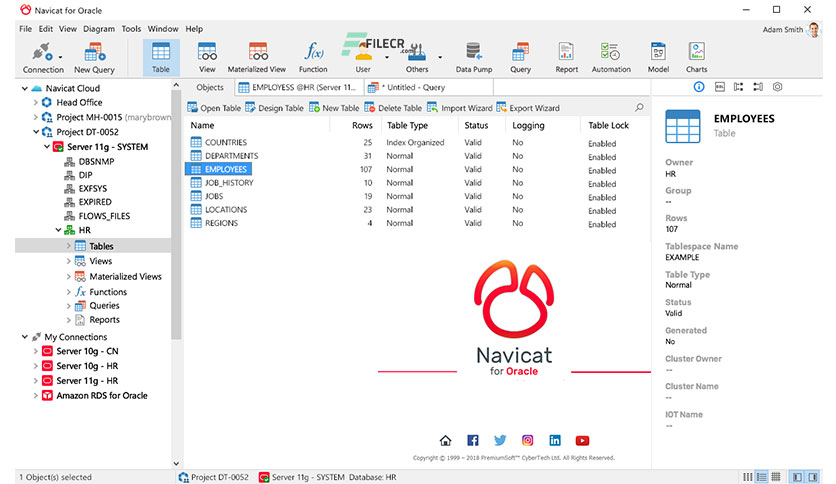
Task: Sort by the Rows column header
Action: click(x=362, y=125)
